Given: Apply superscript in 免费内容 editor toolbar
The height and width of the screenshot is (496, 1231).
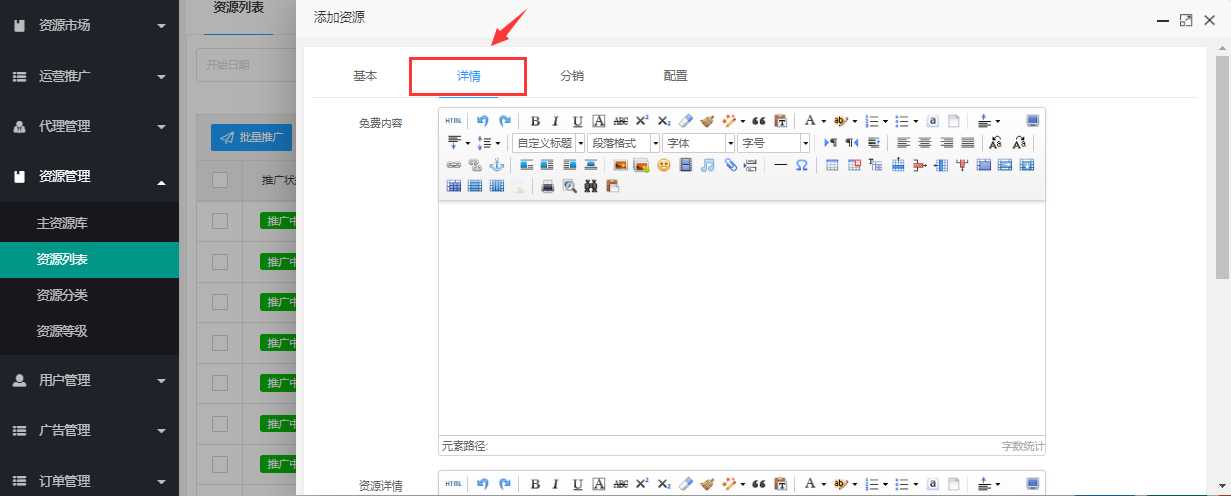Looking at the screenshot, I should click(x=642, y=121).
